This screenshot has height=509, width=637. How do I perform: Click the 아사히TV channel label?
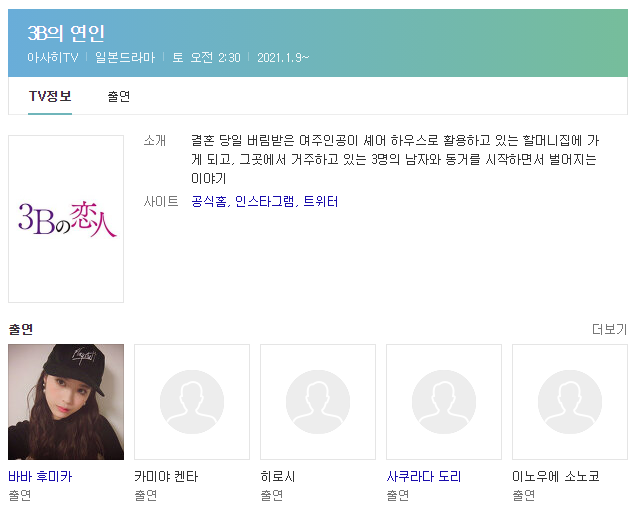[x=53, y=57]
